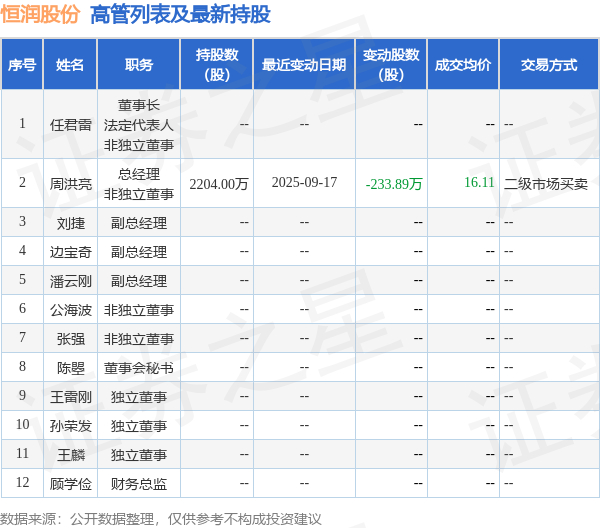The width and height of the screenshot is (600, 528).
Task: Select the 最近变动日期 column header
Action: [304, 65]
